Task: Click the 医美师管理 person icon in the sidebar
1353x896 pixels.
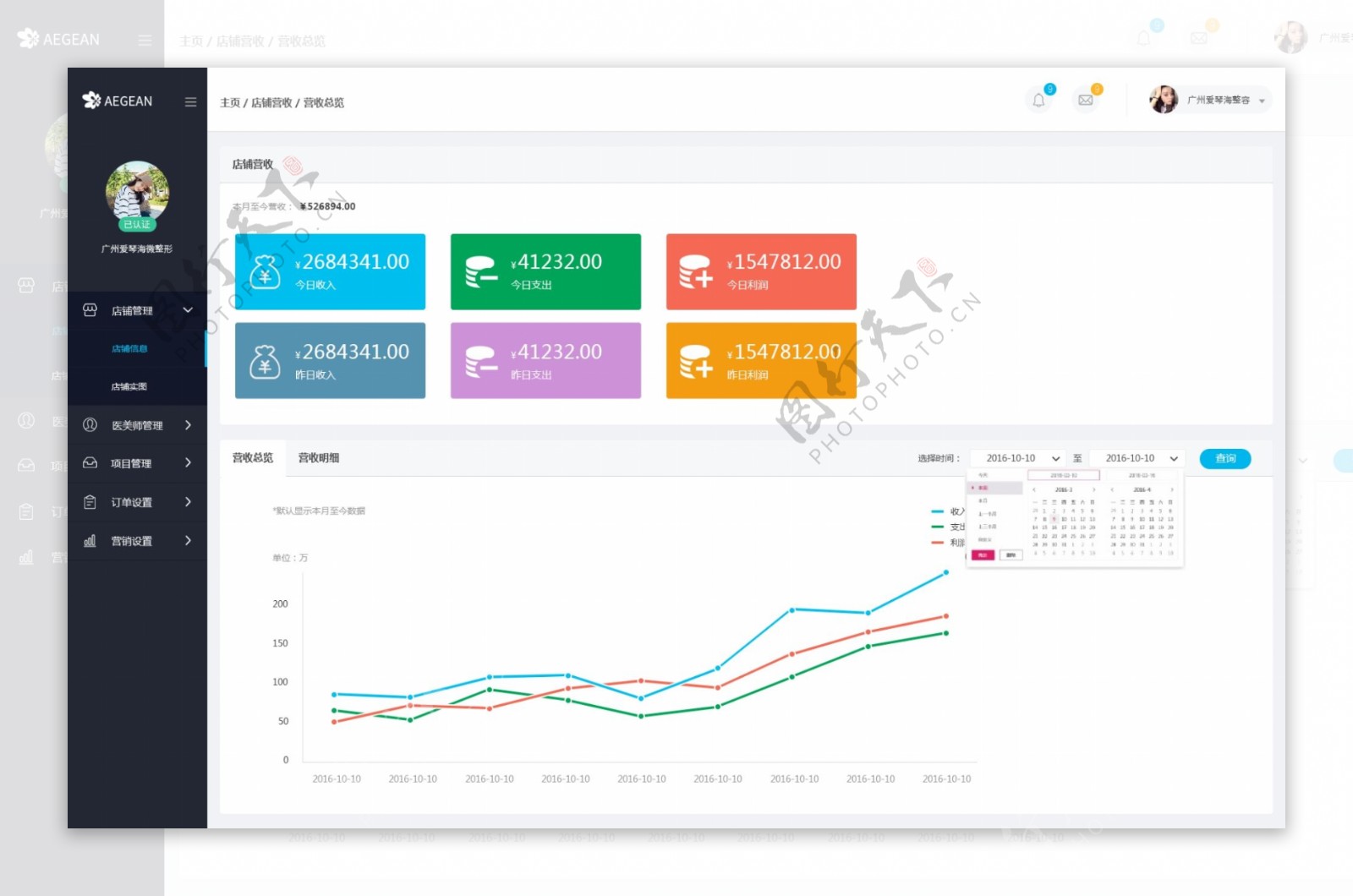Action: tap(90, 424)
